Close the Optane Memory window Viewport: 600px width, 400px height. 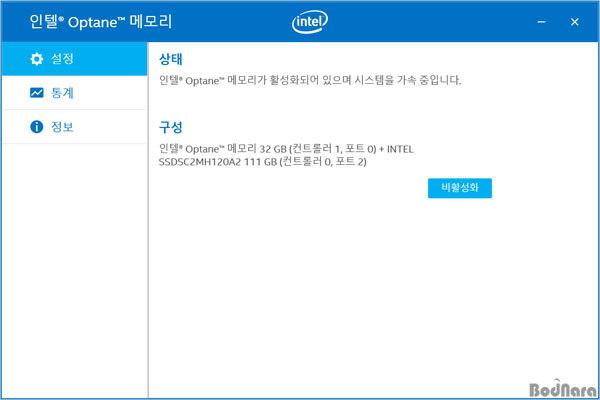pos(574,21)
